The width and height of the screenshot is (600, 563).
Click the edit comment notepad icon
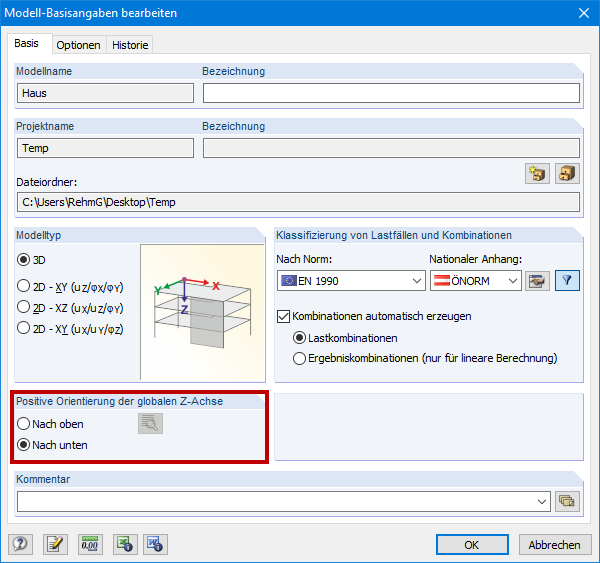point(55,544)
